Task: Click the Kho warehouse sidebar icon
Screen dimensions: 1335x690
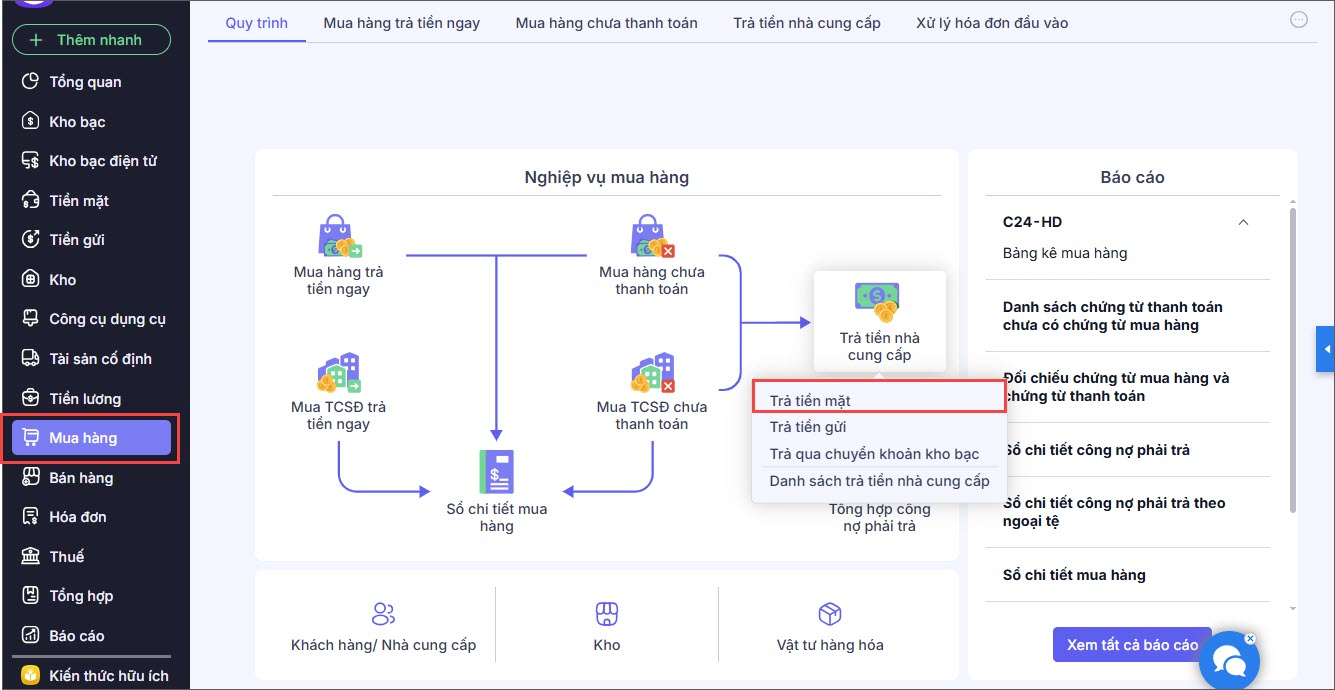Action: click(30, 280)
